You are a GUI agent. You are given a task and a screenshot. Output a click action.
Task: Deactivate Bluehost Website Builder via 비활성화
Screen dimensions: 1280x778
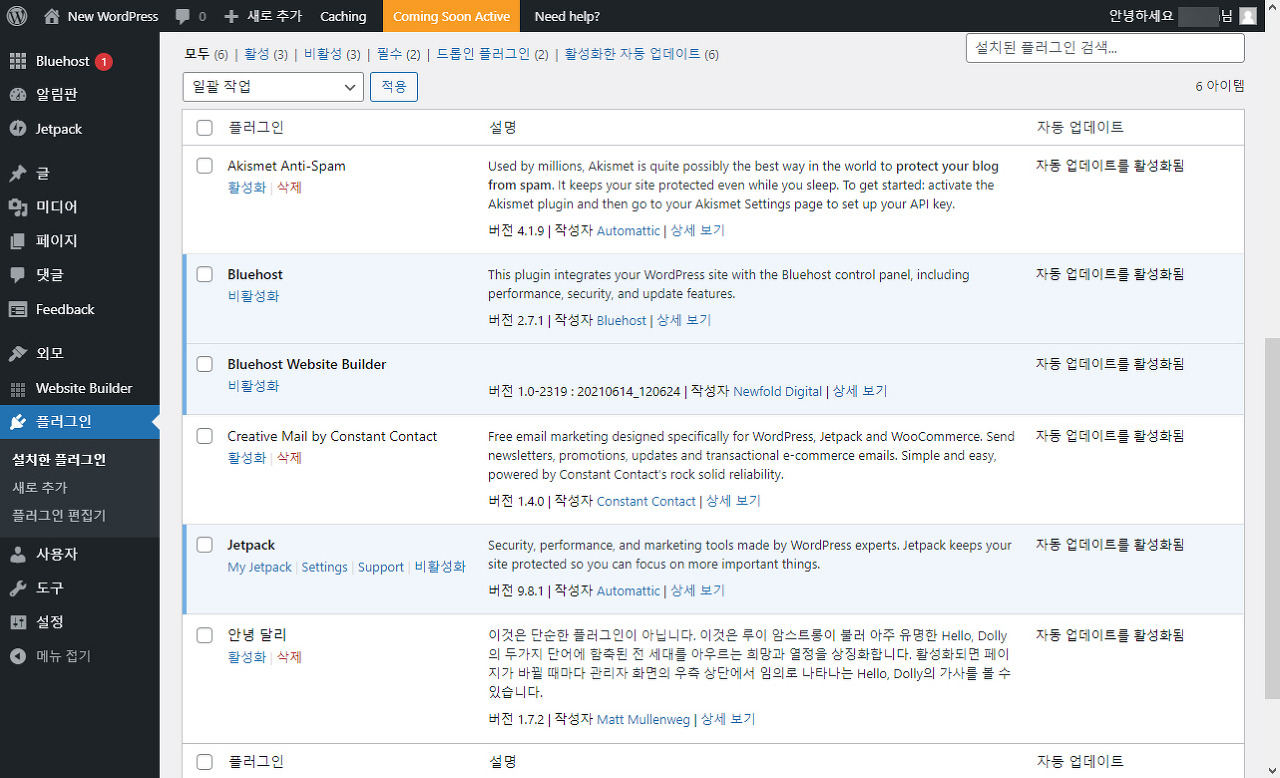pyautogui.click(x=253, y=386)
